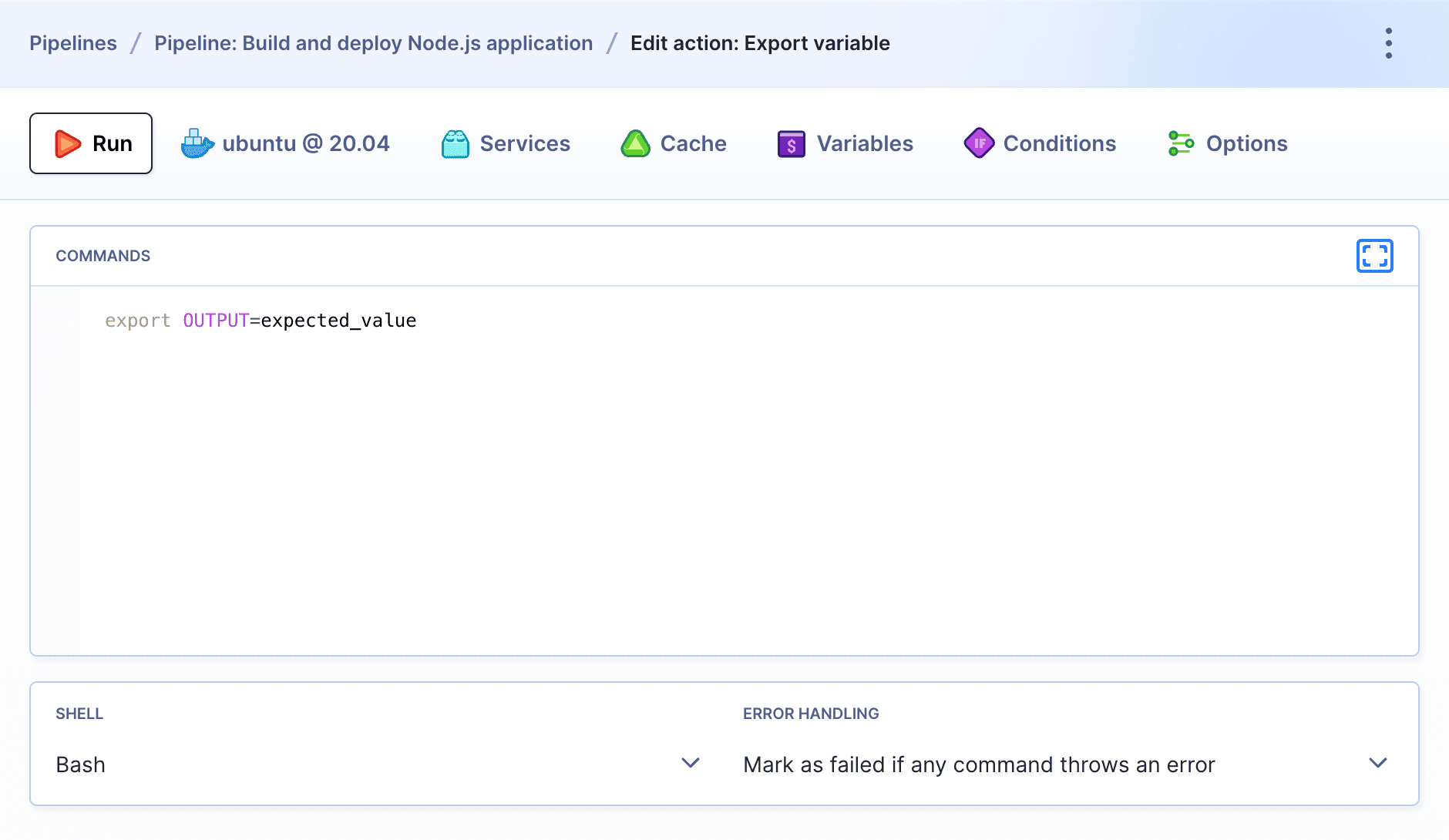This screenshot has height=840, width=1449.
Task: Open the ubuntu @ 20.04 Docker image settings
Action: pos(286,143)
